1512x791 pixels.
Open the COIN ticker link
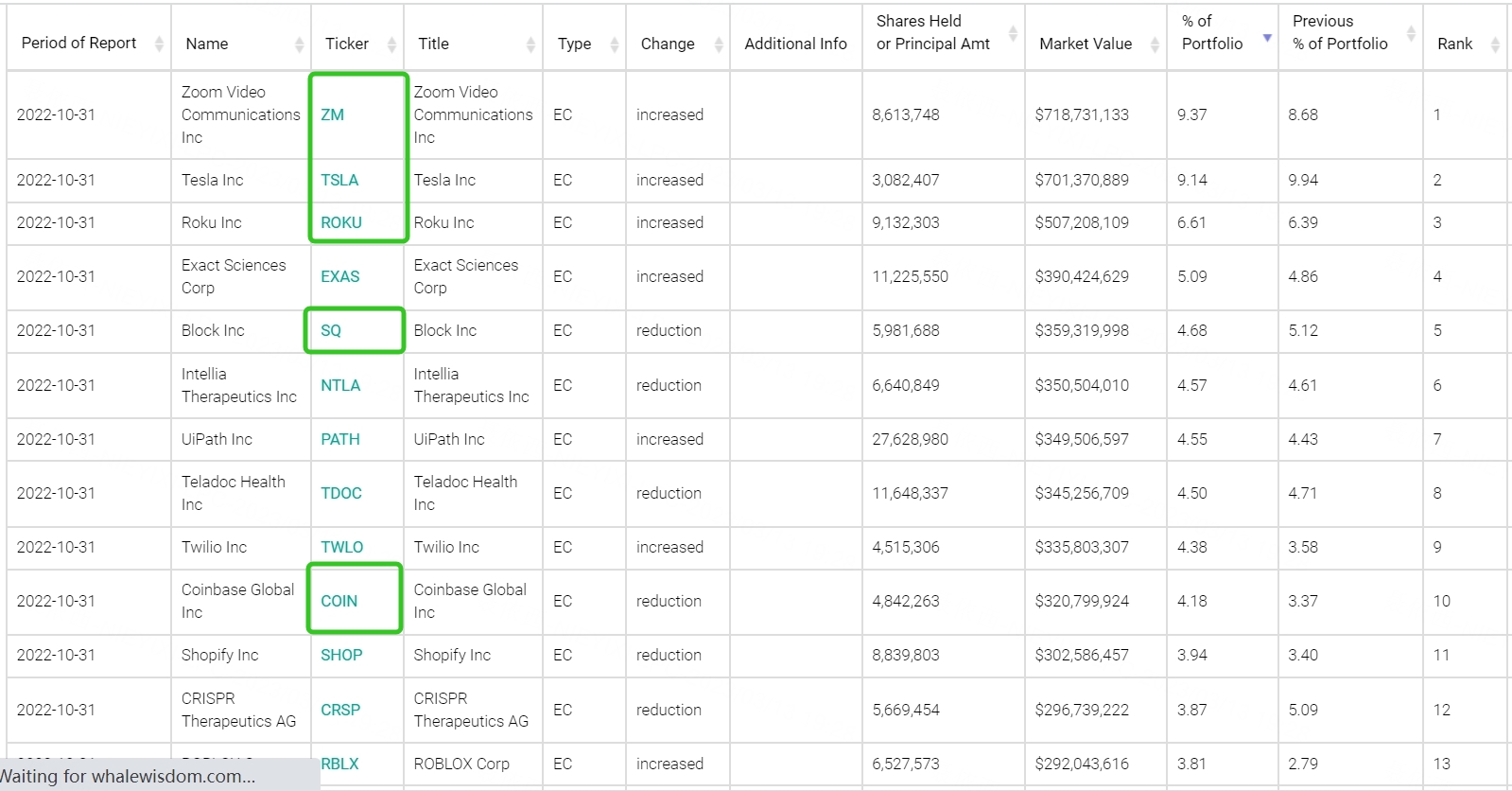[339, 601]
